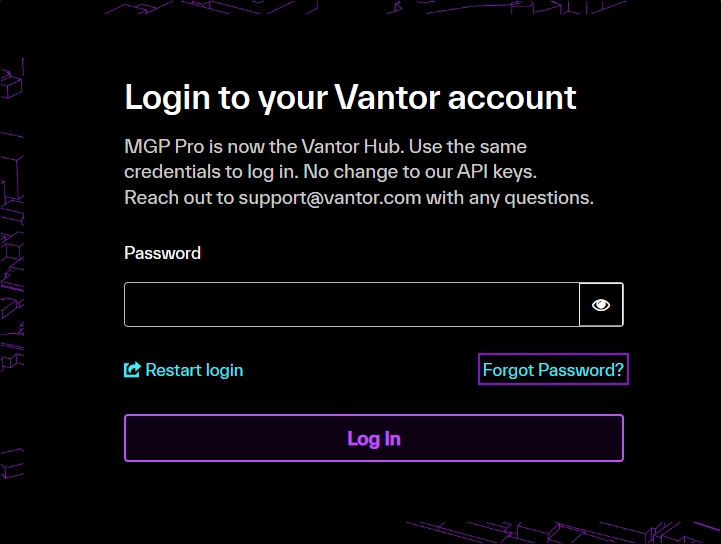Screen dimensions: 721x544
Task: Place cursor in the empty password box
Action: click(351, 305)
